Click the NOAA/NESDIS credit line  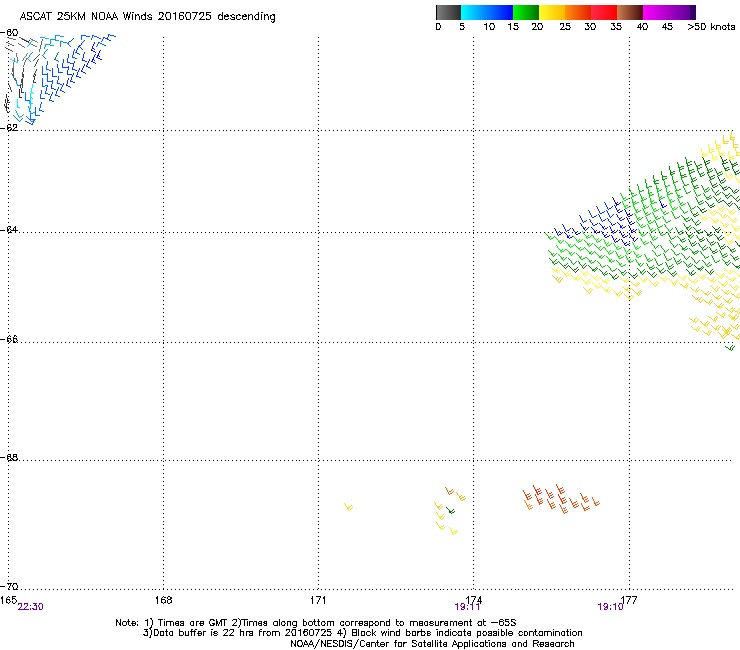point(432,644)
